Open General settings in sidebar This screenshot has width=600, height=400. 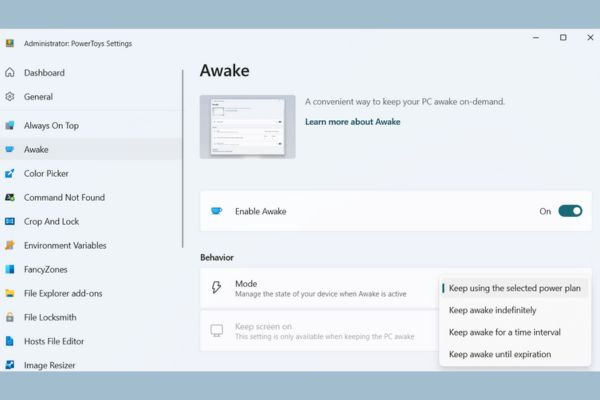pyautogui.click(x=90, y=96)
